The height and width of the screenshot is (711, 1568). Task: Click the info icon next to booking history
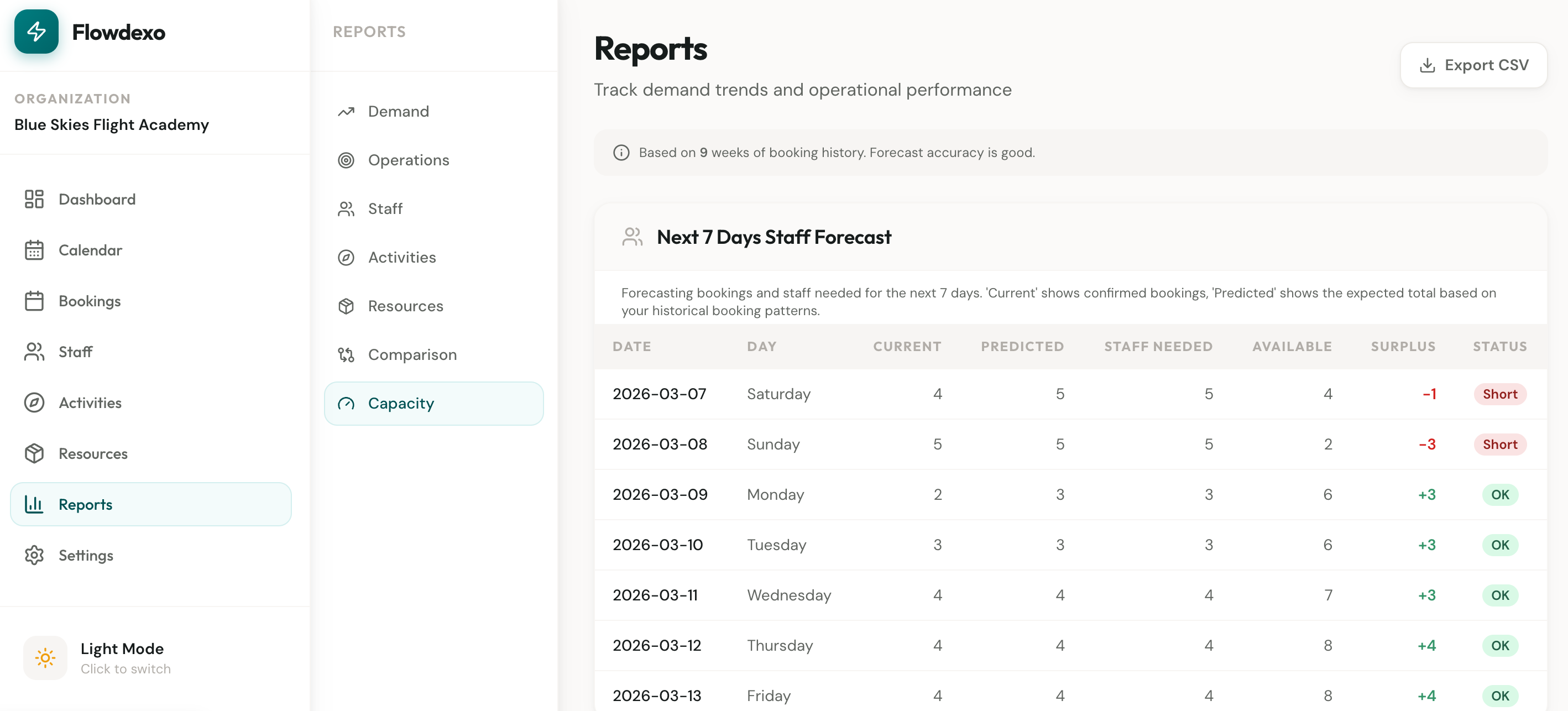point(620,152)
